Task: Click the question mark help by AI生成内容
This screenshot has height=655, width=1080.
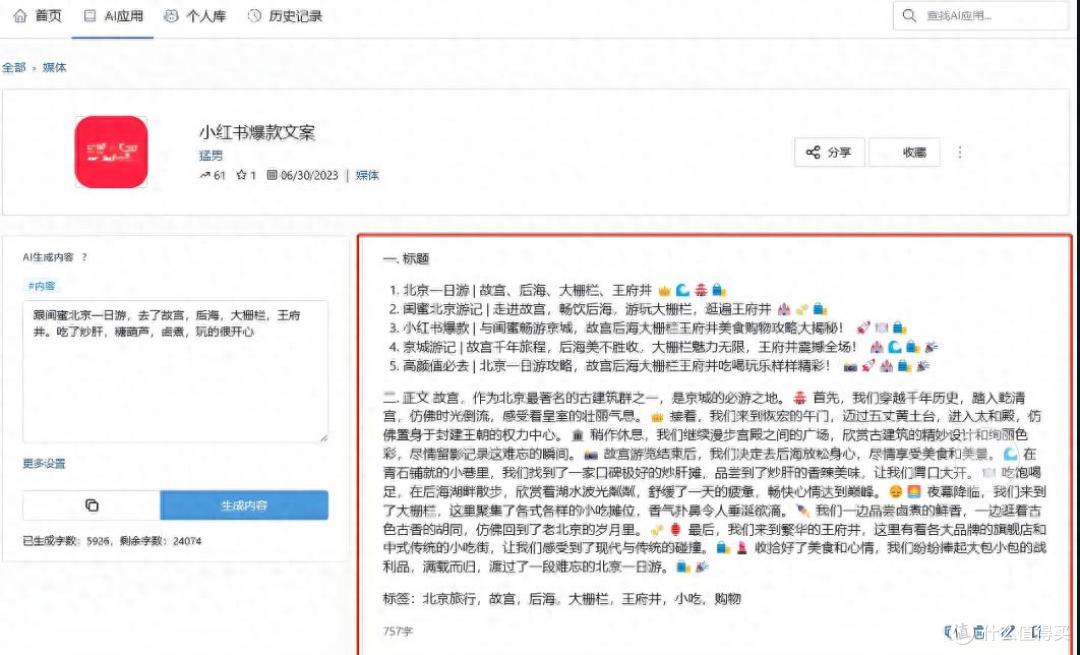Action: [x=84, y=257]
